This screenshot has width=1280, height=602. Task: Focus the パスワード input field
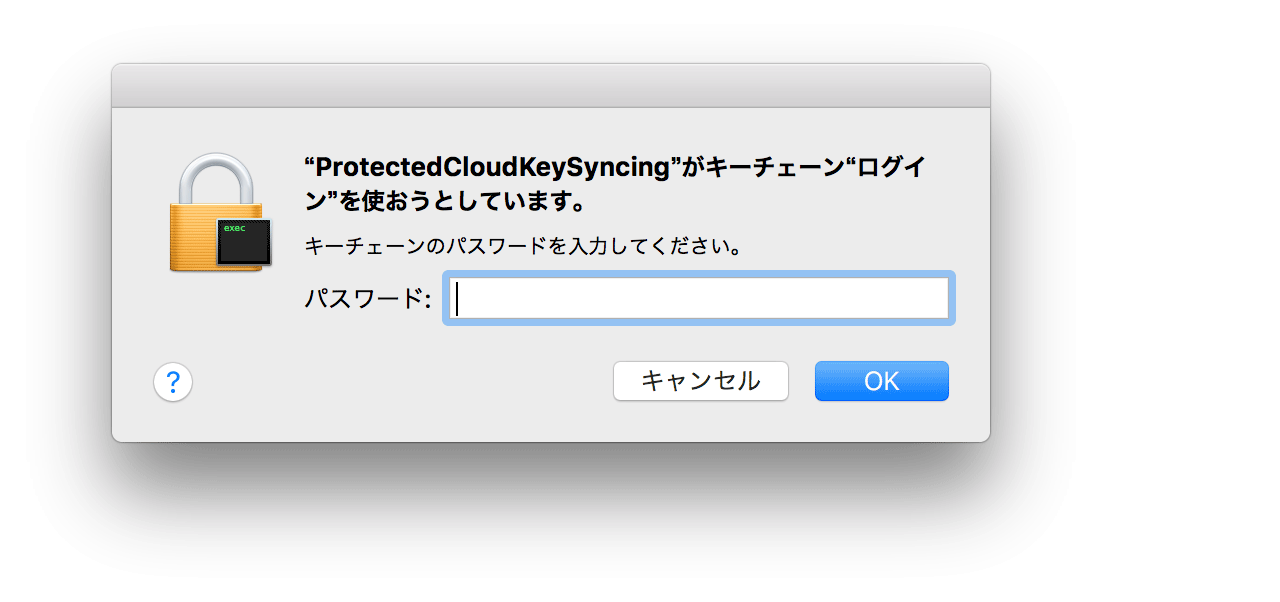click(698, 298)
